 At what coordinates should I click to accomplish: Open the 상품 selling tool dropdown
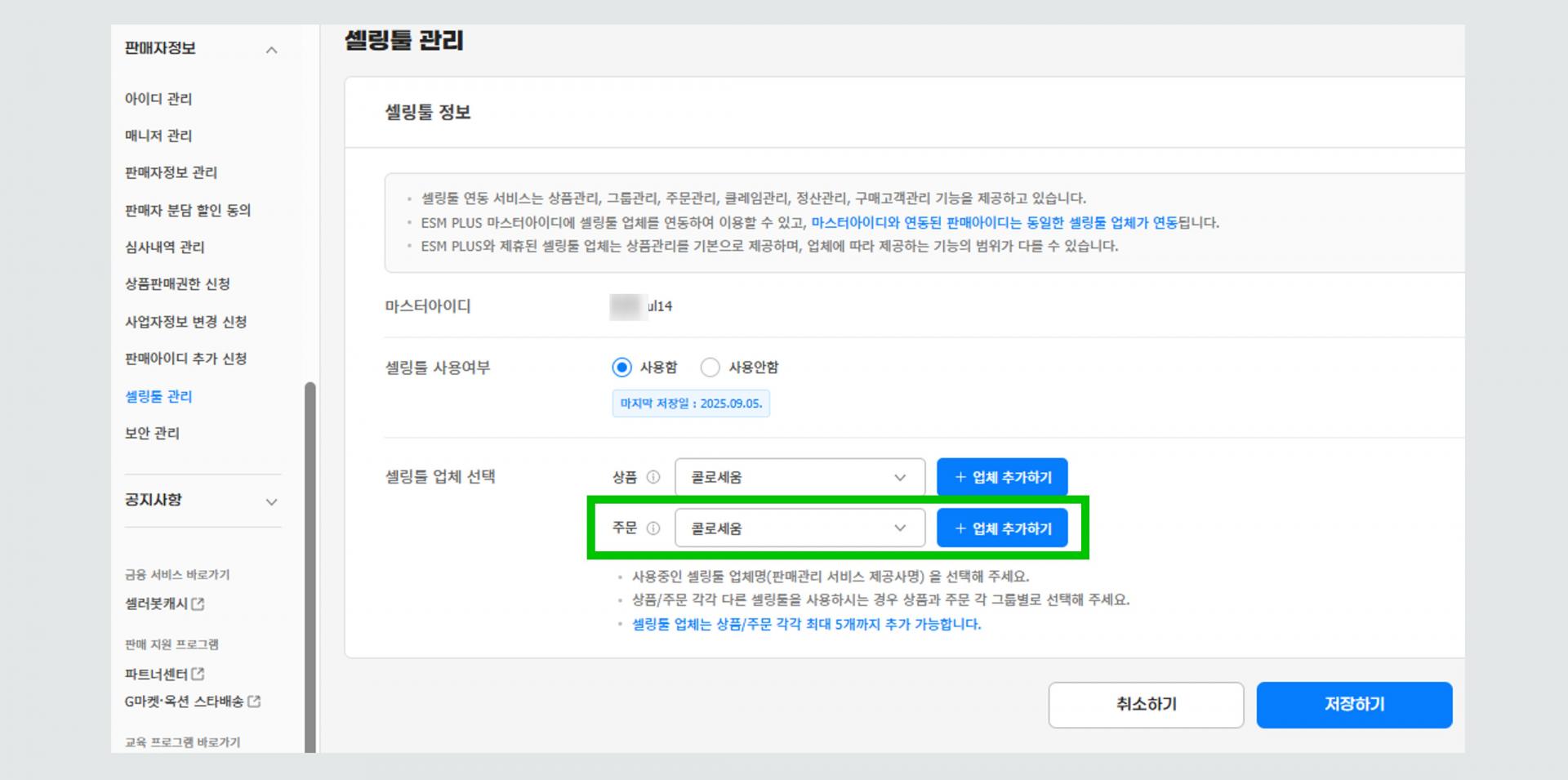click(800, 477)
